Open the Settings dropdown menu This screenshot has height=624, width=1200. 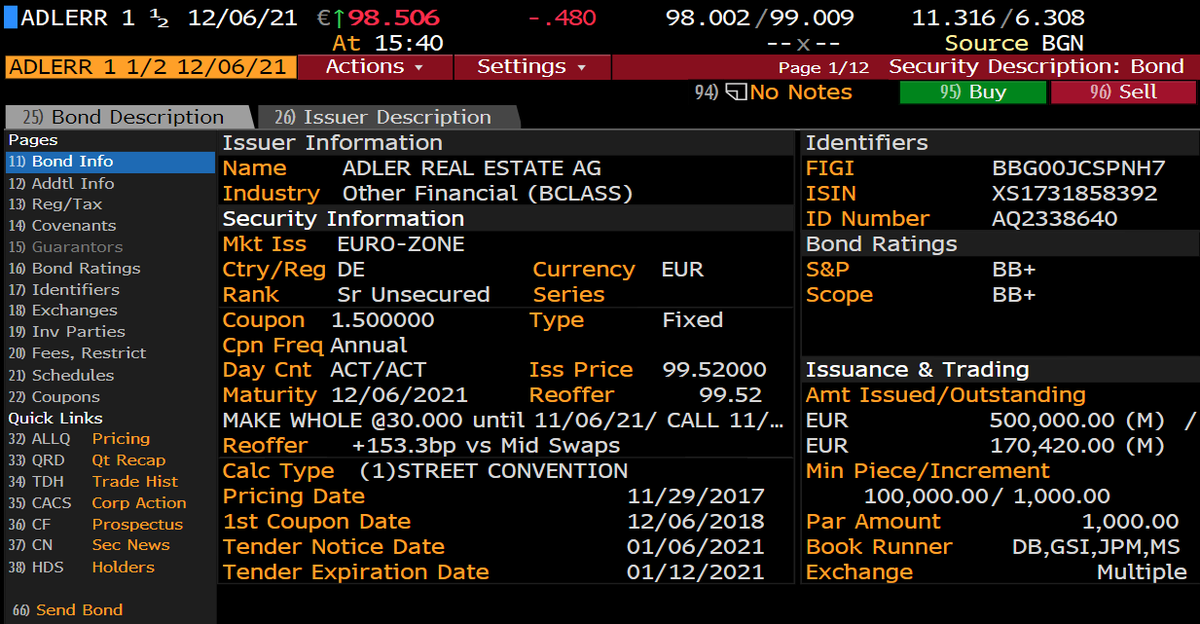532,67
